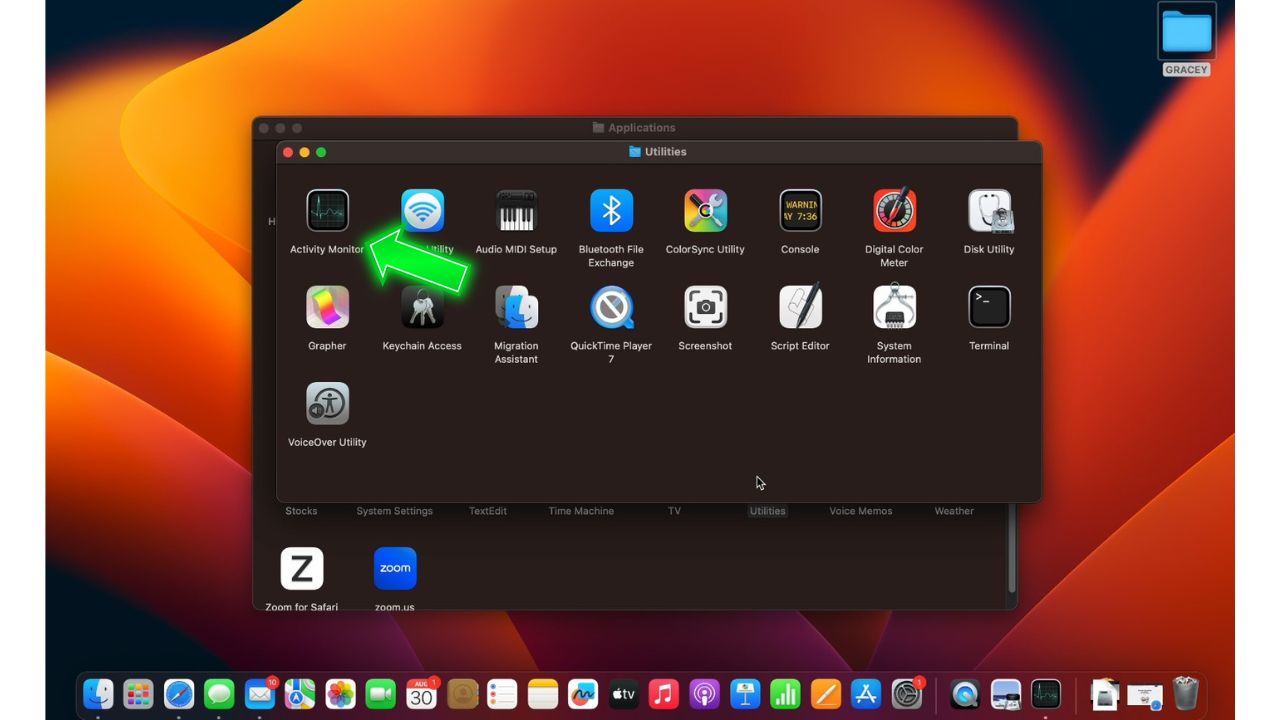Open Launchpad from the Dock
The height and width of the screenshot is (720, 1280).
click(138, 693)
